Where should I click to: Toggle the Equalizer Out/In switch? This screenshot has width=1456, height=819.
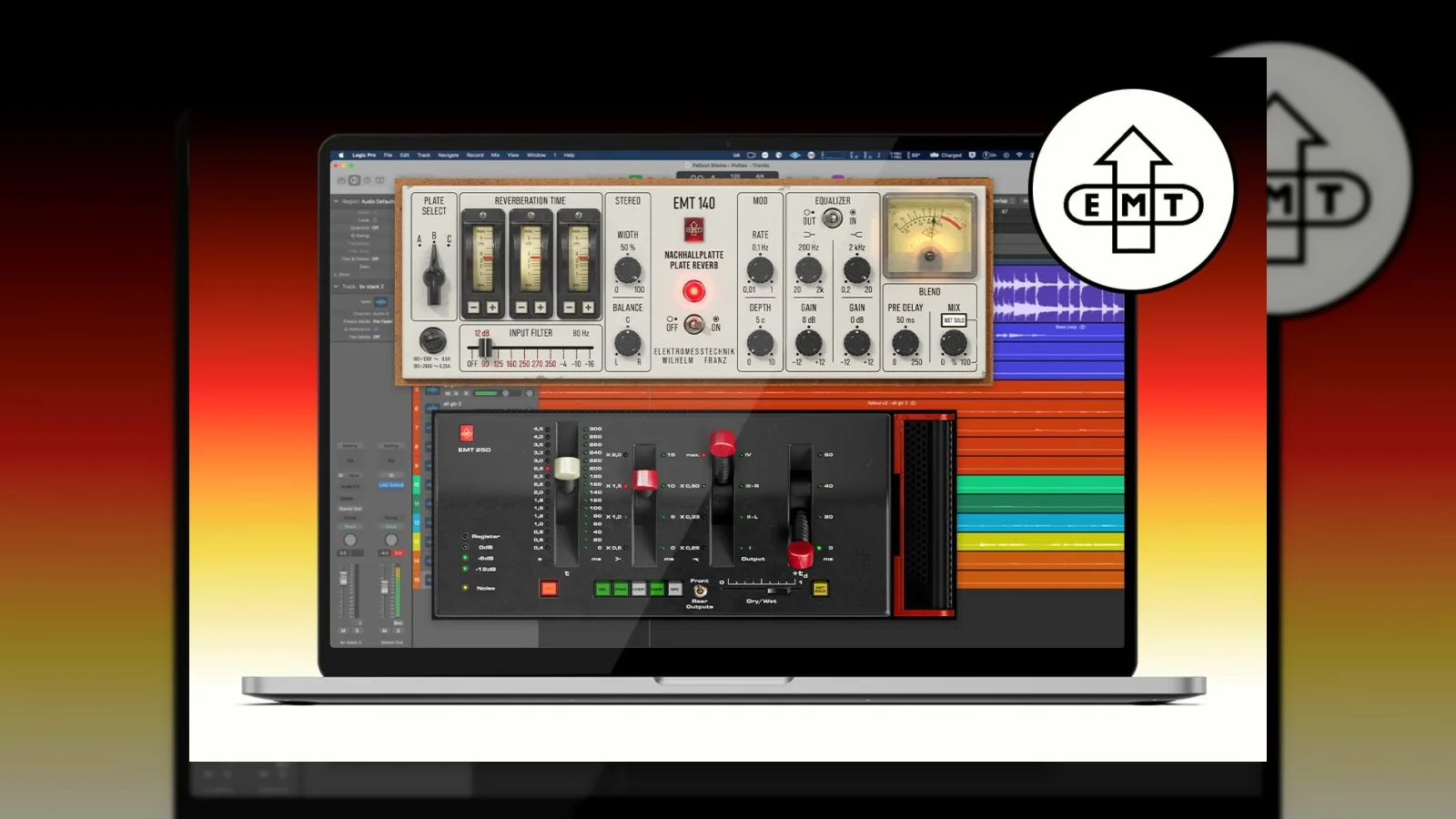[832, 217]
